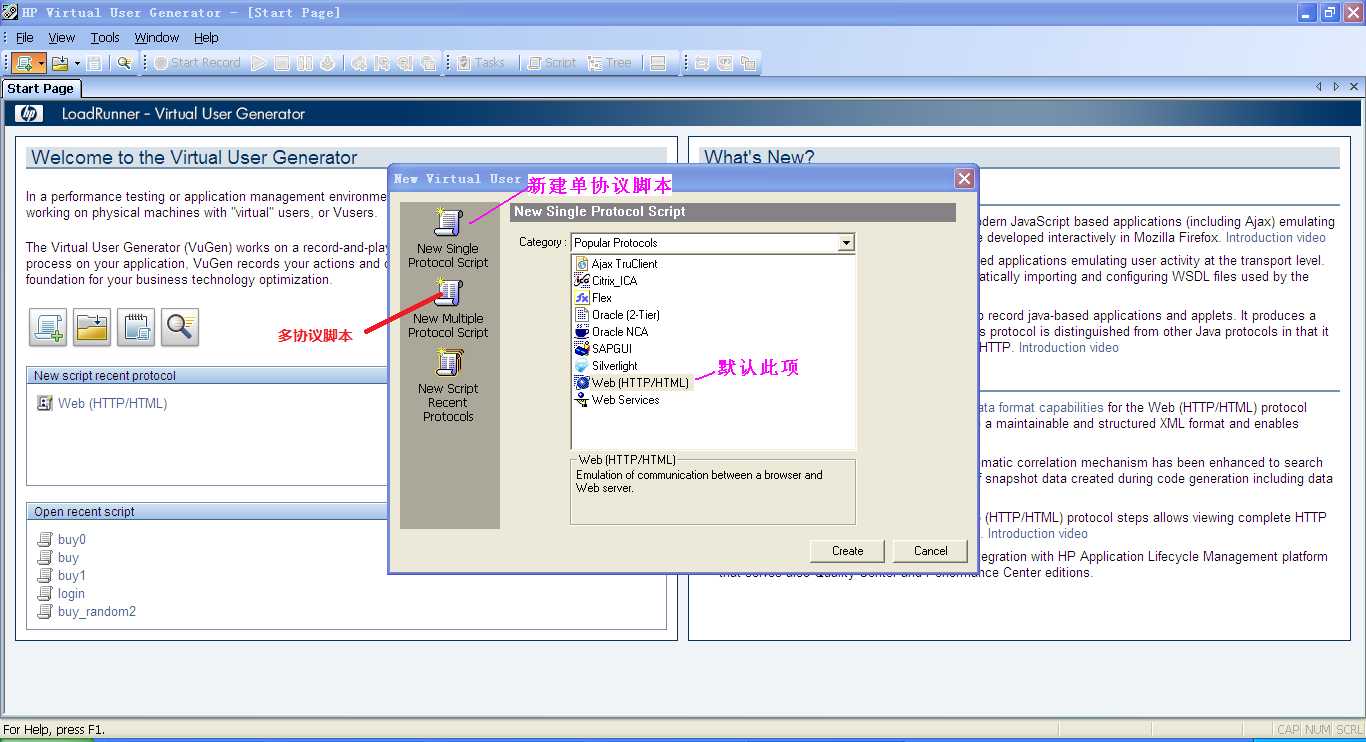Click Start Record in the toolbar
The image size is (1366, 742).
click(x=197, y=63)
